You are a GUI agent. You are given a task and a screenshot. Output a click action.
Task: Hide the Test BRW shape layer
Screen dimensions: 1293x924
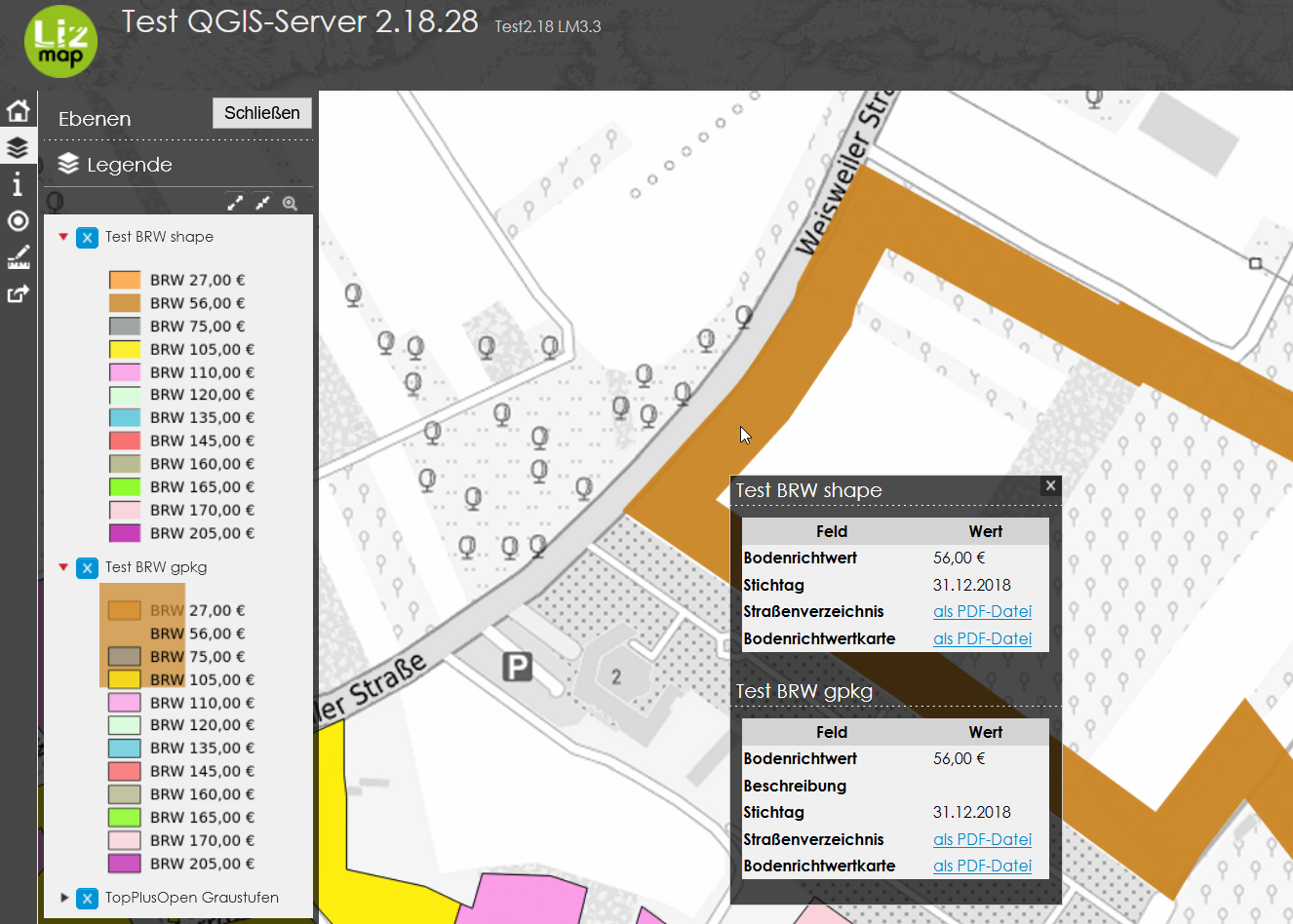pos(87,236)
